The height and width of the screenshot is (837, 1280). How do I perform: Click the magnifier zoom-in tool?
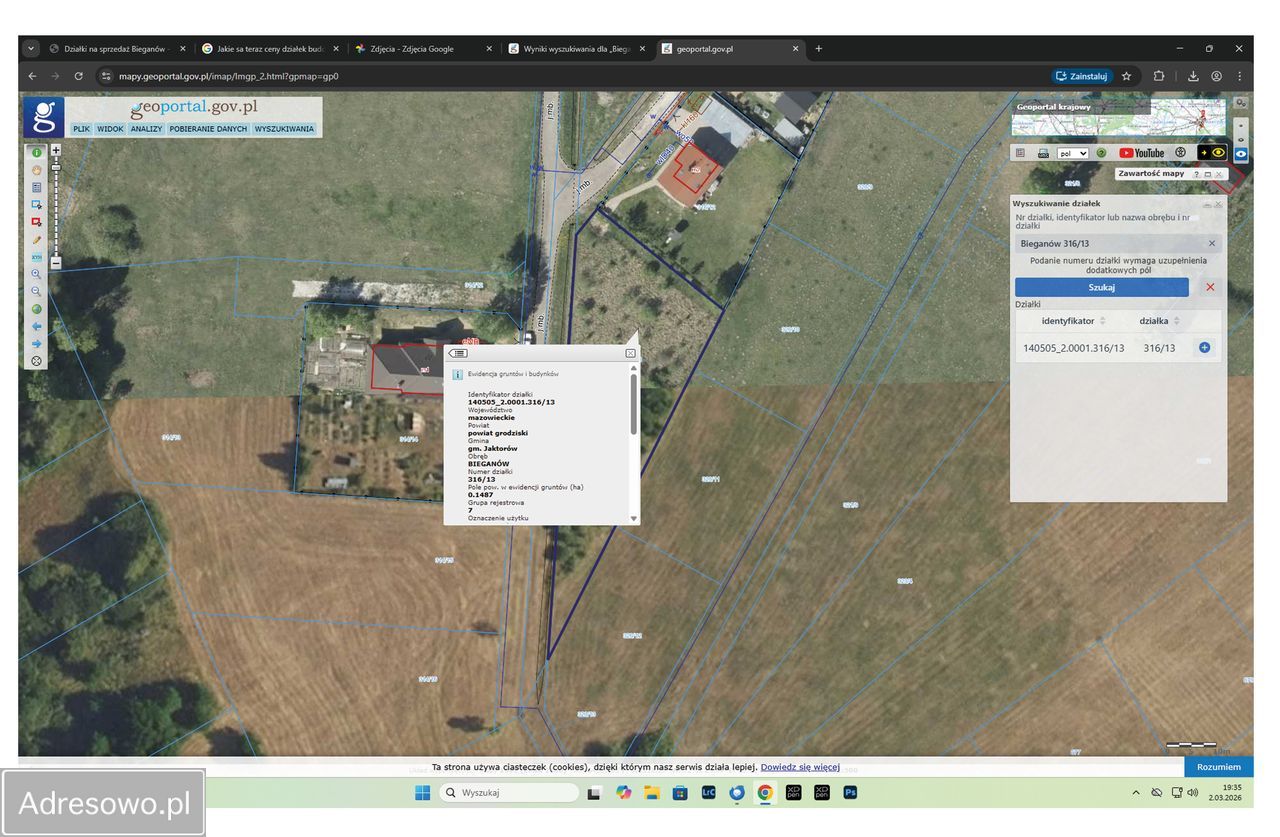point(37,274)
